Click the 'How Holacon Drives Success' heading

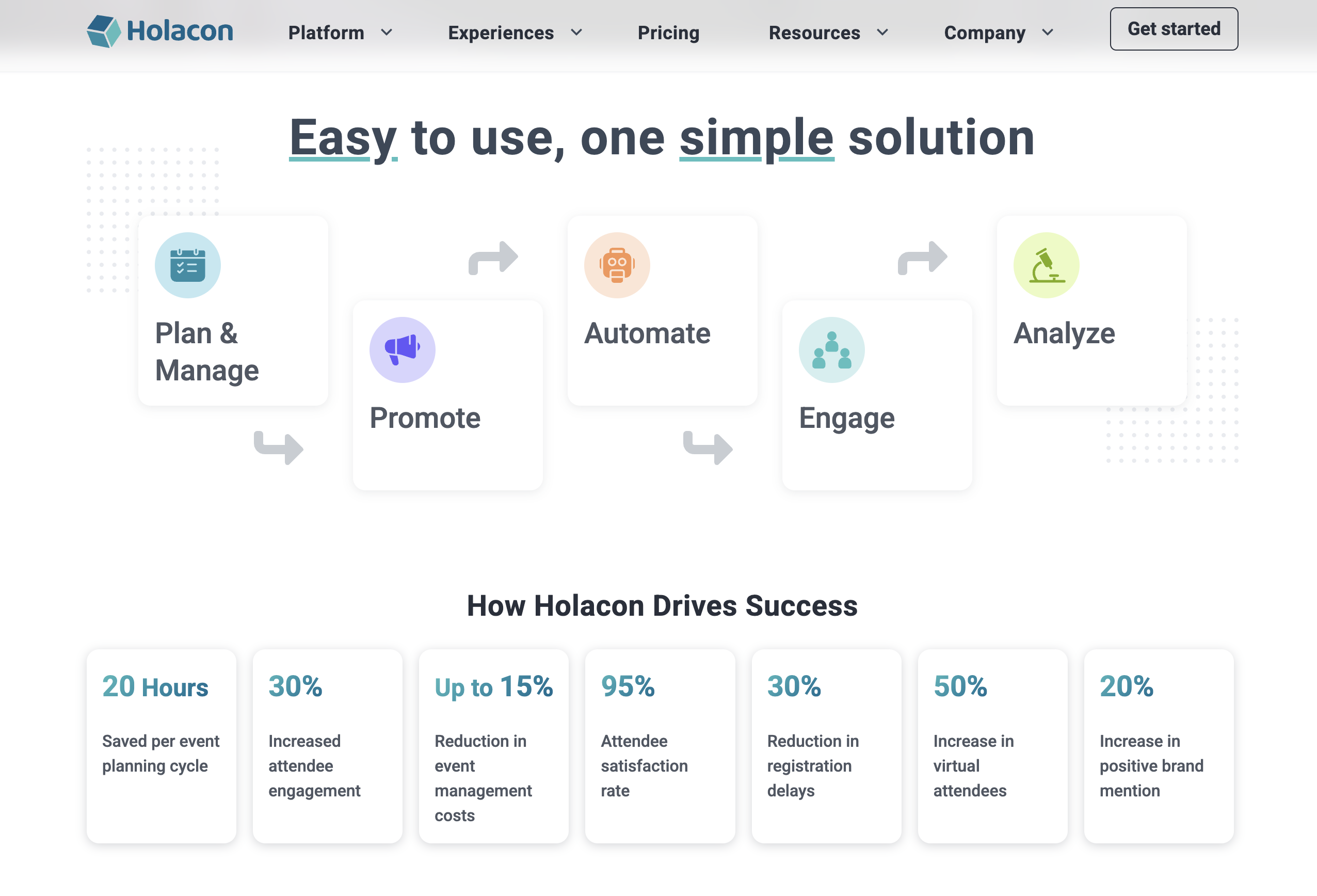pyautogui.click(x=663, y=606)
